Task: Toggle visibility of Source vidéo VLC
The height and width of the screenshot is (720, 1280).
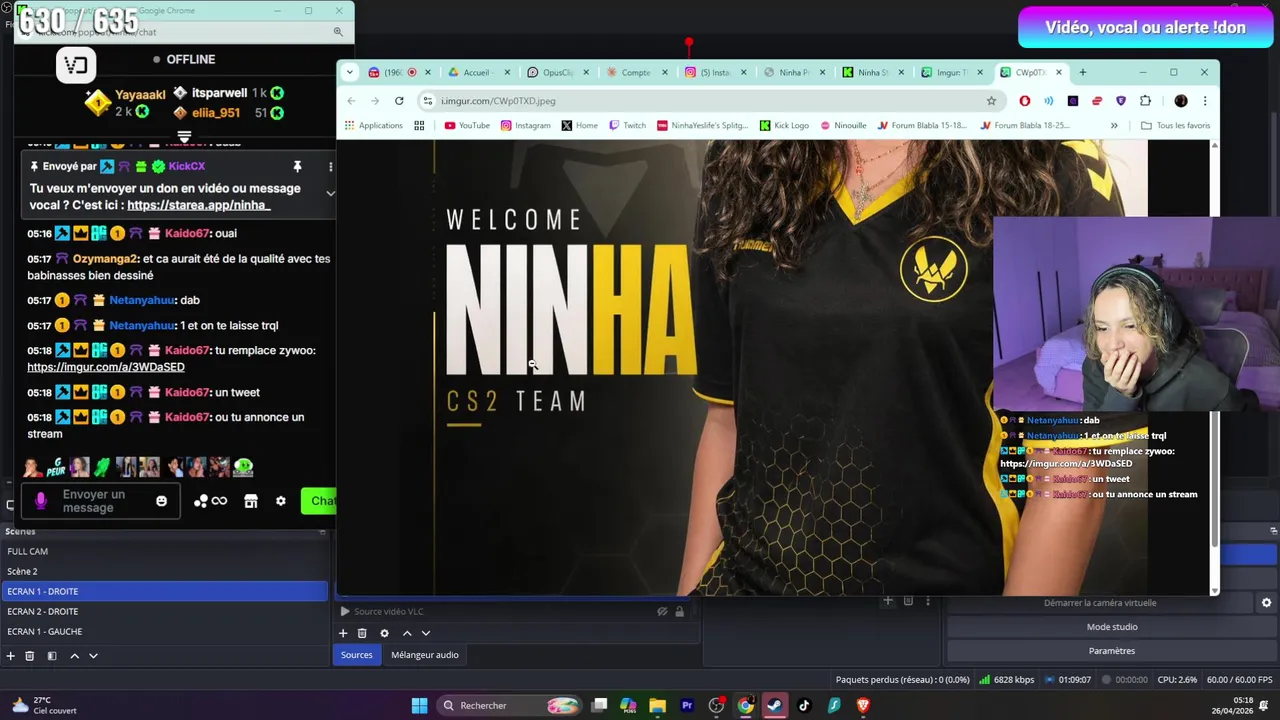Action: 662,611
